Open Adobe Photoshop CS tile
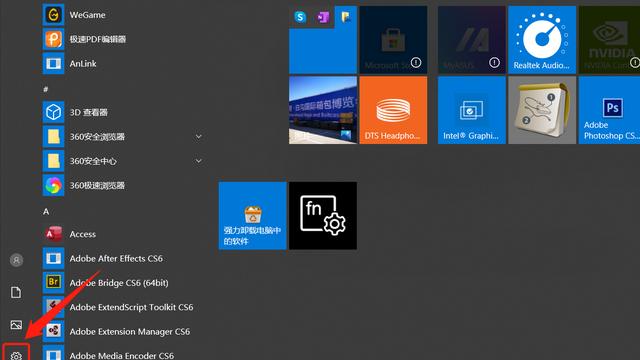Image resolution: width=640 pixels, height=360 pixels. (609, 110)
